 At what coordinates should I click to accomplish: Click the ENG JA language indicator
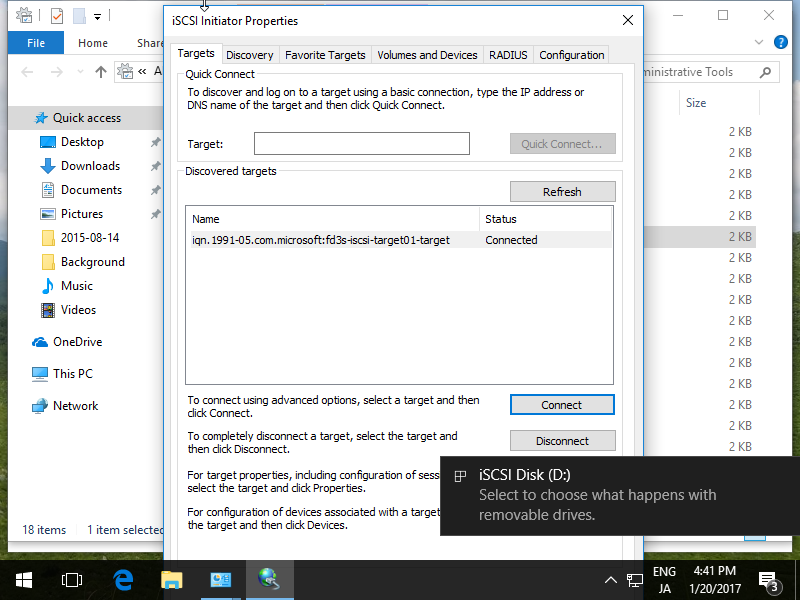coord(664,580)
